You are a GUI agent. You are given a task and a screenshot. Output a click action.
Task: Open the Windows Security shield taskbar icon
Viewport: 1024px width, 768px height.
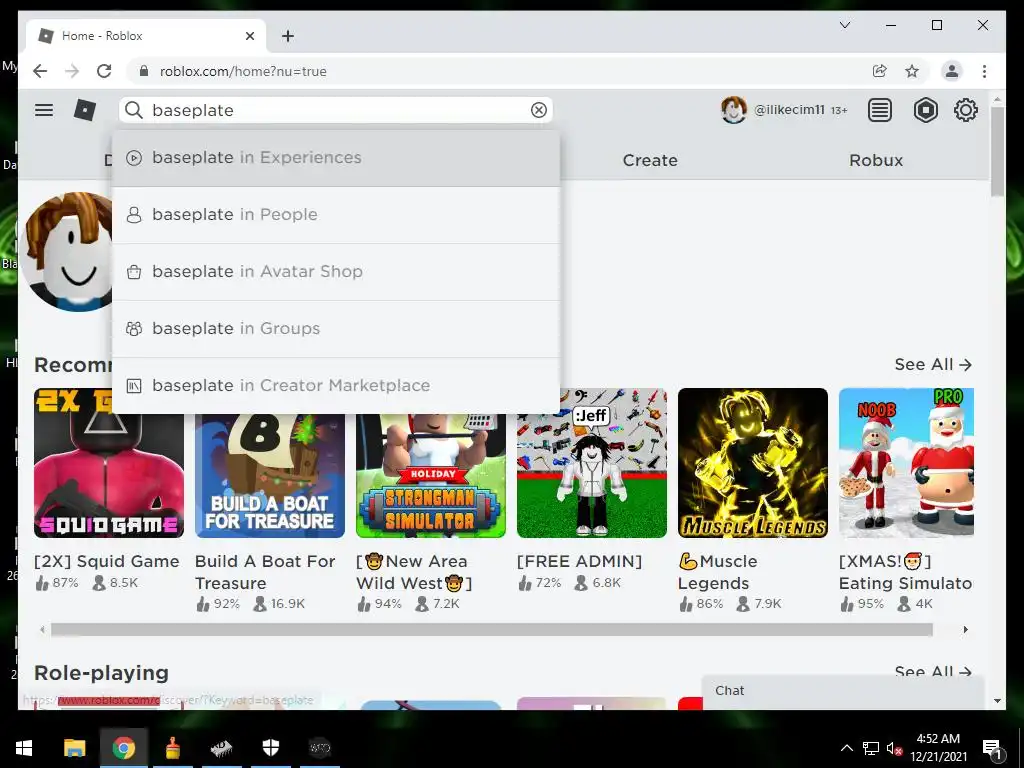point(270,748)
